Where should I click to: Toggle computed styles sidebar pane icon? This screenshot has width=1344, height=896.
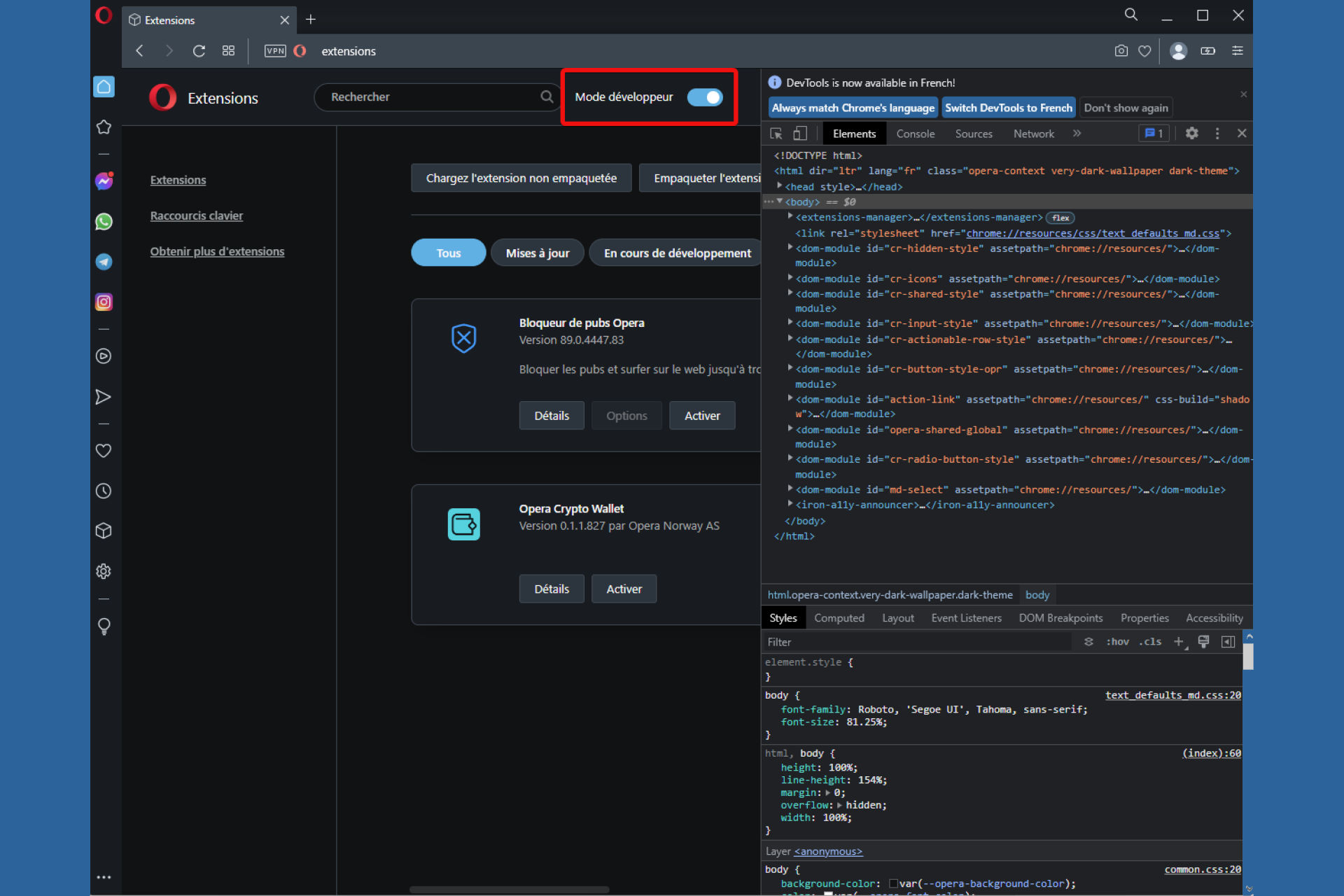[x=1228, y=642]
